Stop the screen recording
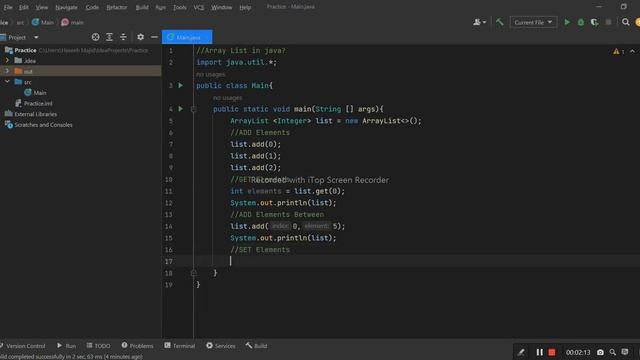This screenshot has height=360, width=640. (552, 352)
